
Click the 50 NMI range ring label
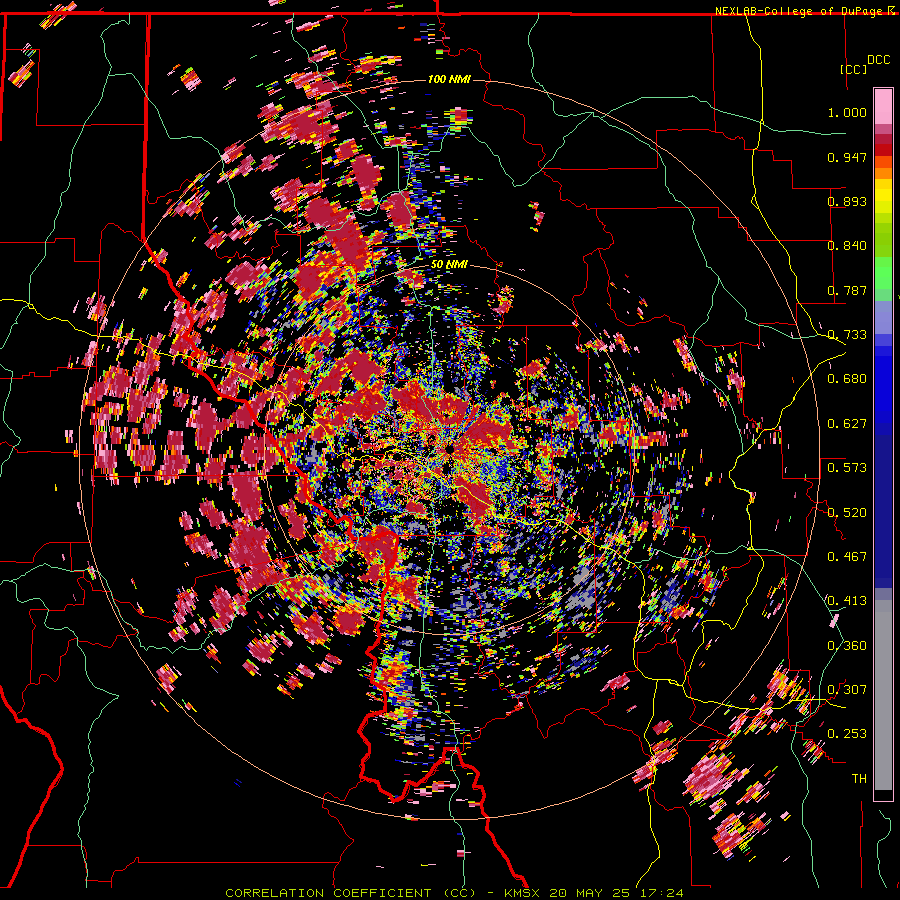[449, 264]
